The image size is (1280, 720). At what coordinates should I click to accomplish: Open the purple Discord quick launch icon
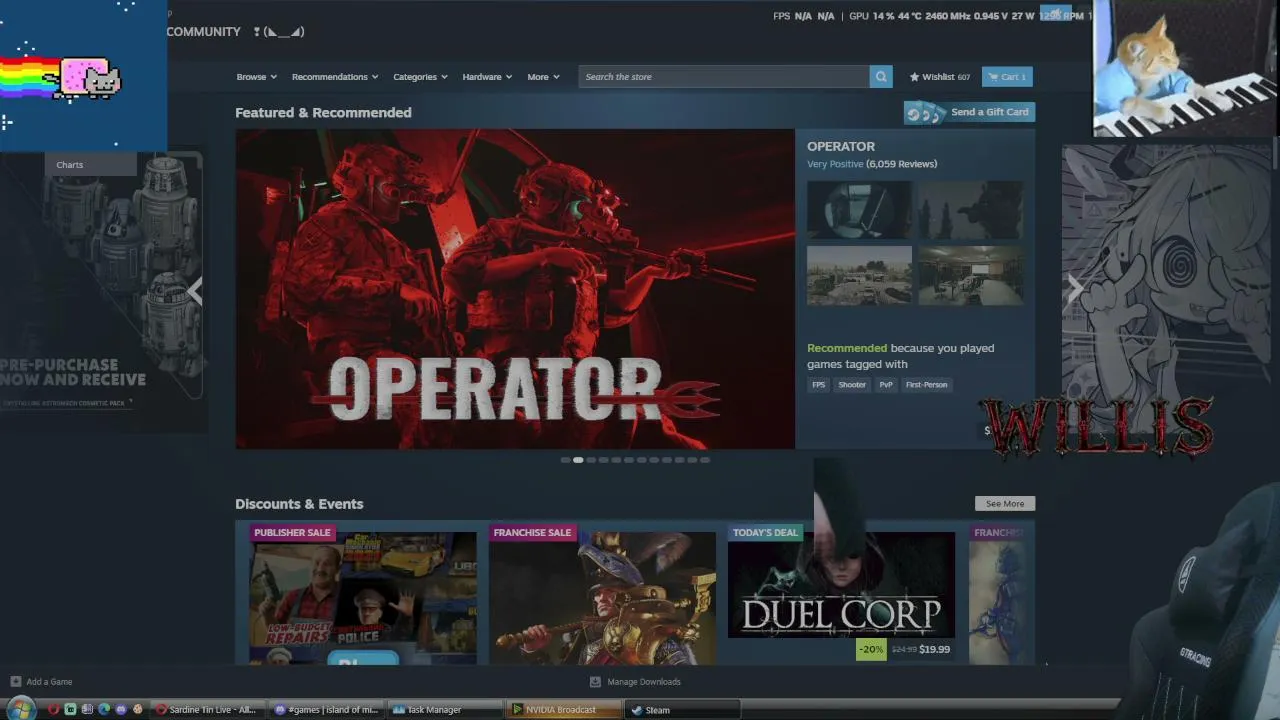(x=121, y=710)
